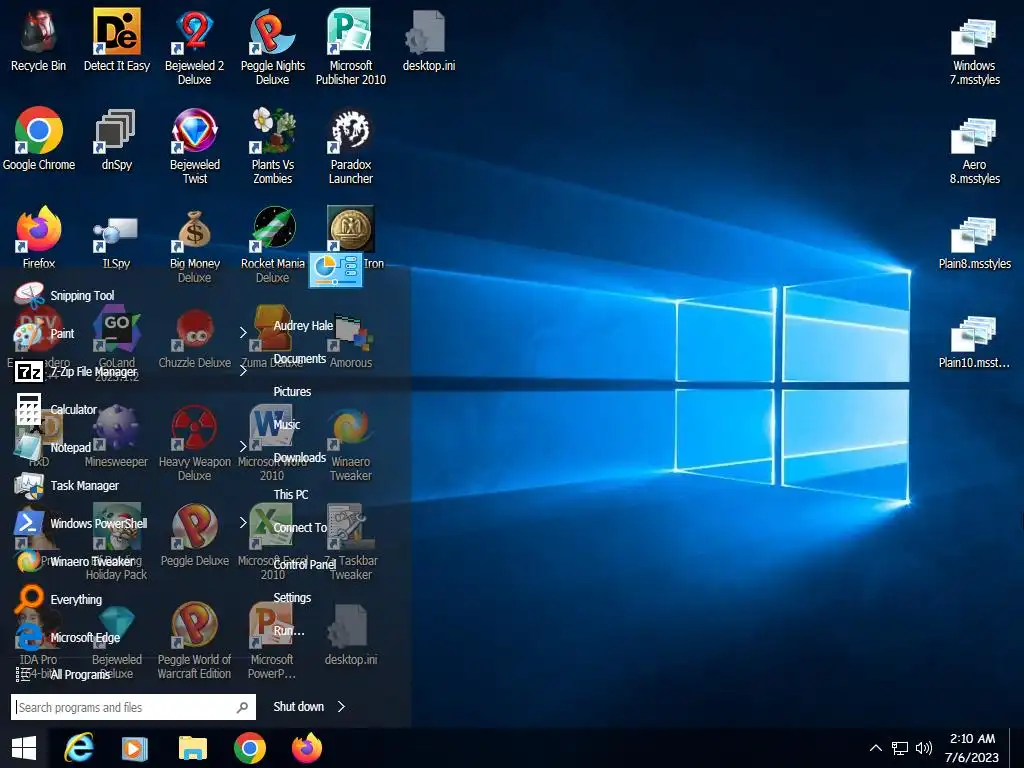Expand 7-Zip File Manager jump list arrow
Image resolution: width=1024 pixels, height=768 pixels.
(243, 371)
